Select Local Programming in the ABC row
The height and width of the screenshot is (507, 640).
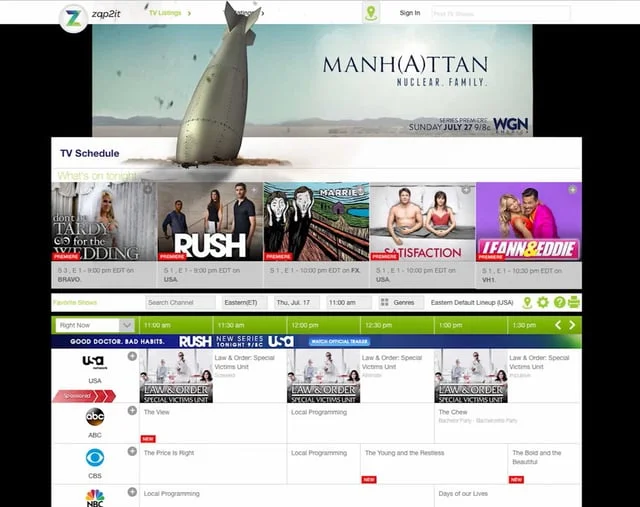click(319, 412)
